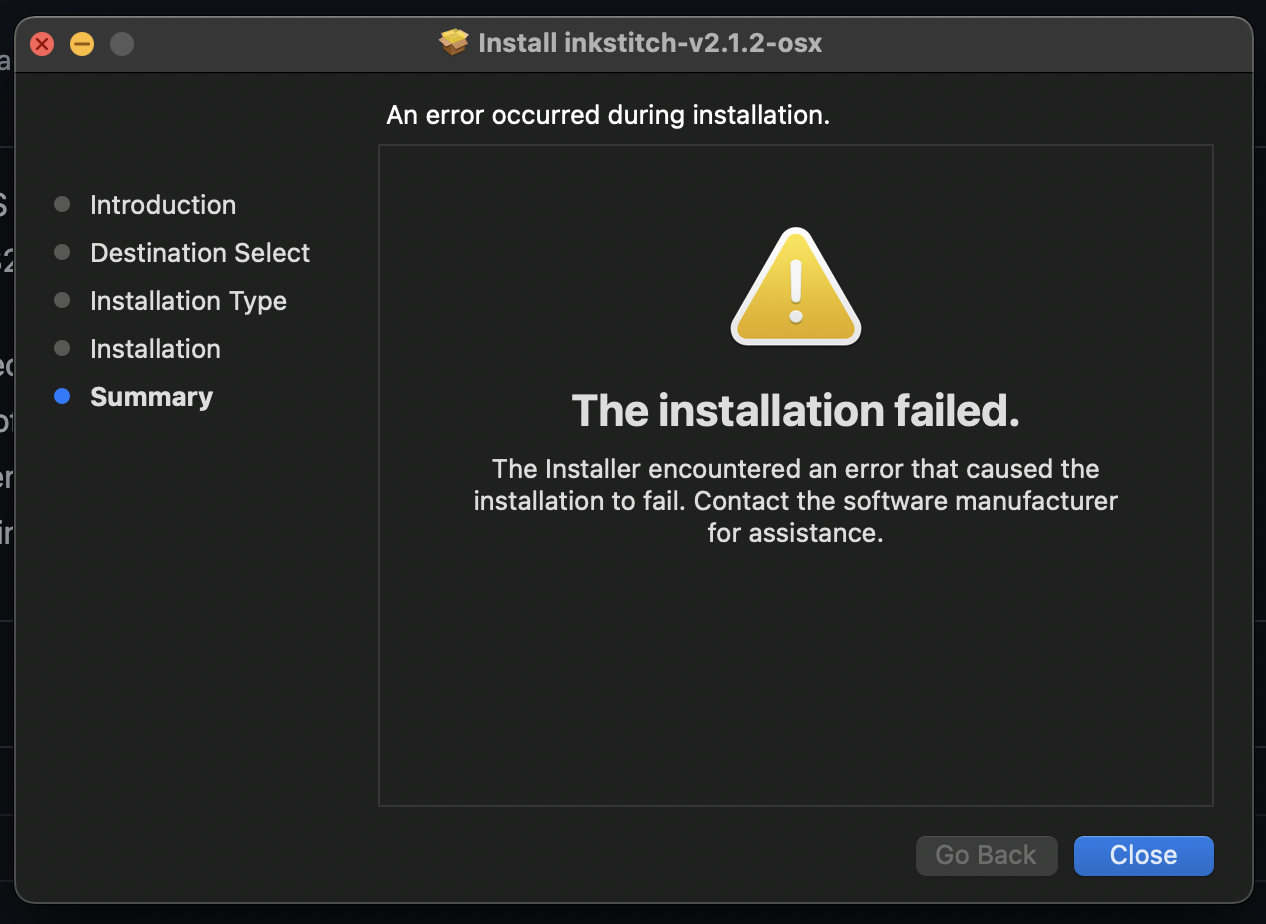Viewport: 1266px width, 924px height.
Task: Select the Destination Select step
Action: tap(200, 252)
